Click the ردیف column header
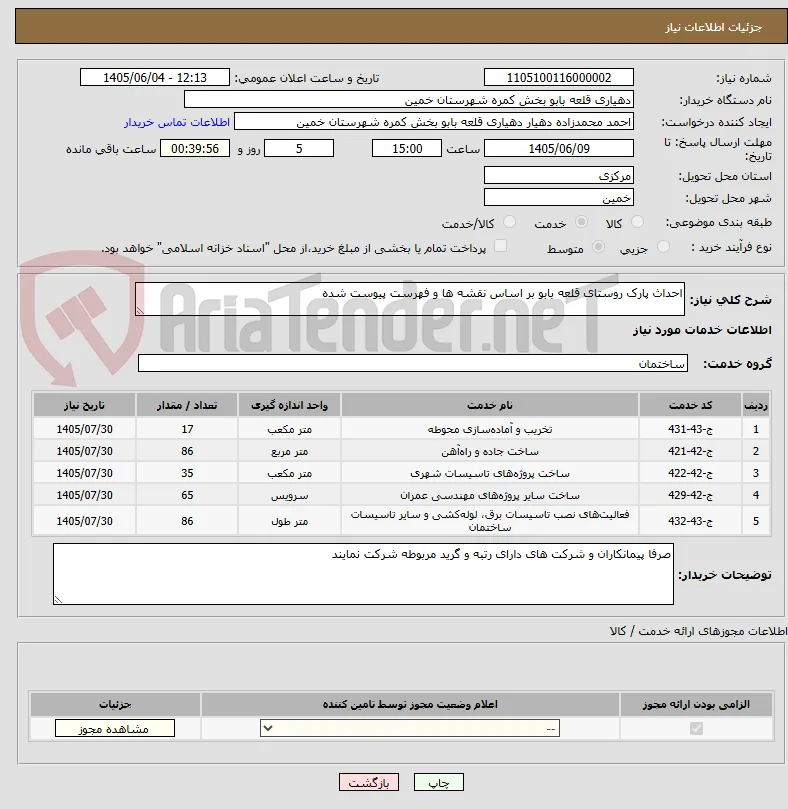 pyautogui.click(x=755, y=405)
